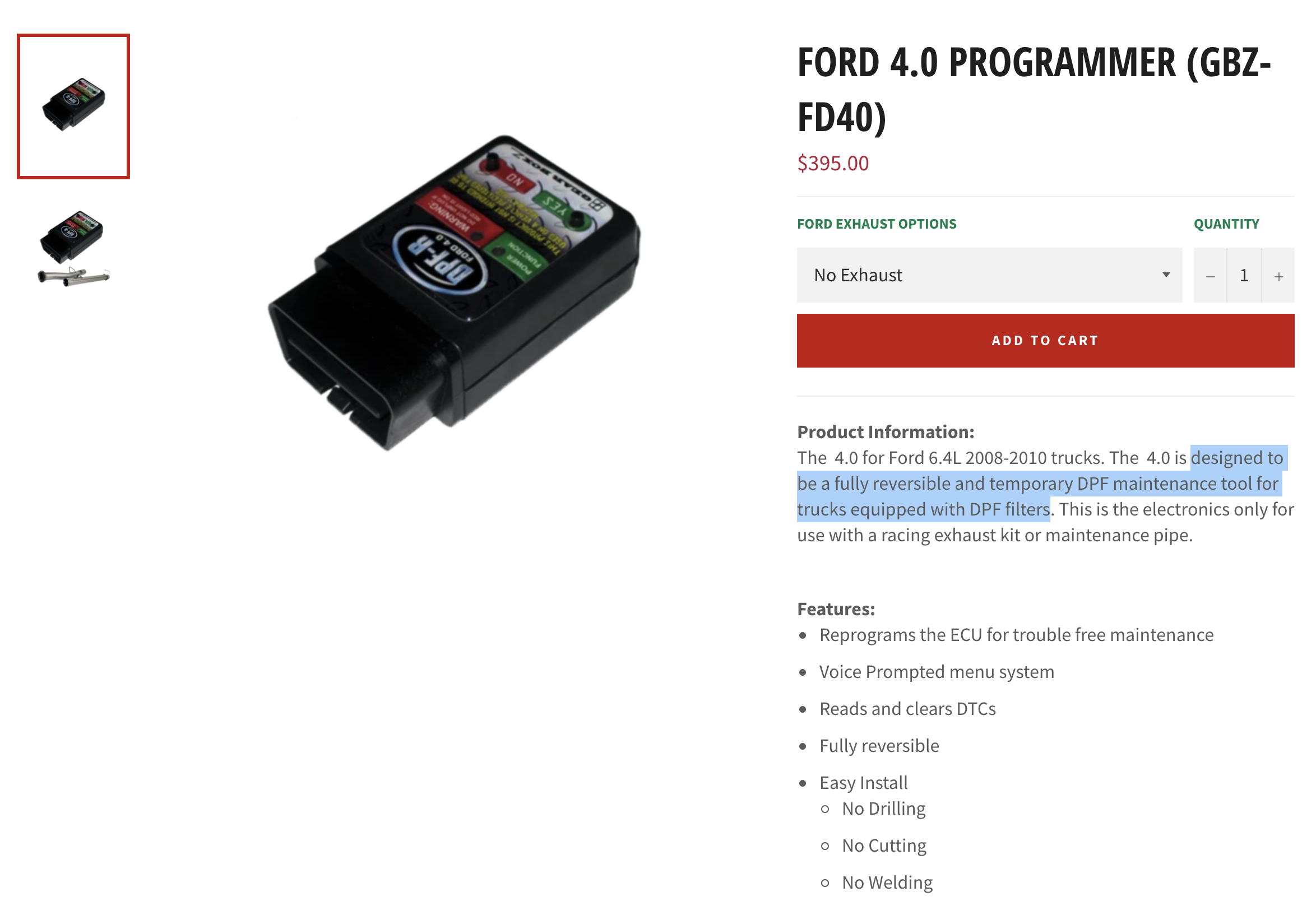Click the $395.00 price text

832,163
